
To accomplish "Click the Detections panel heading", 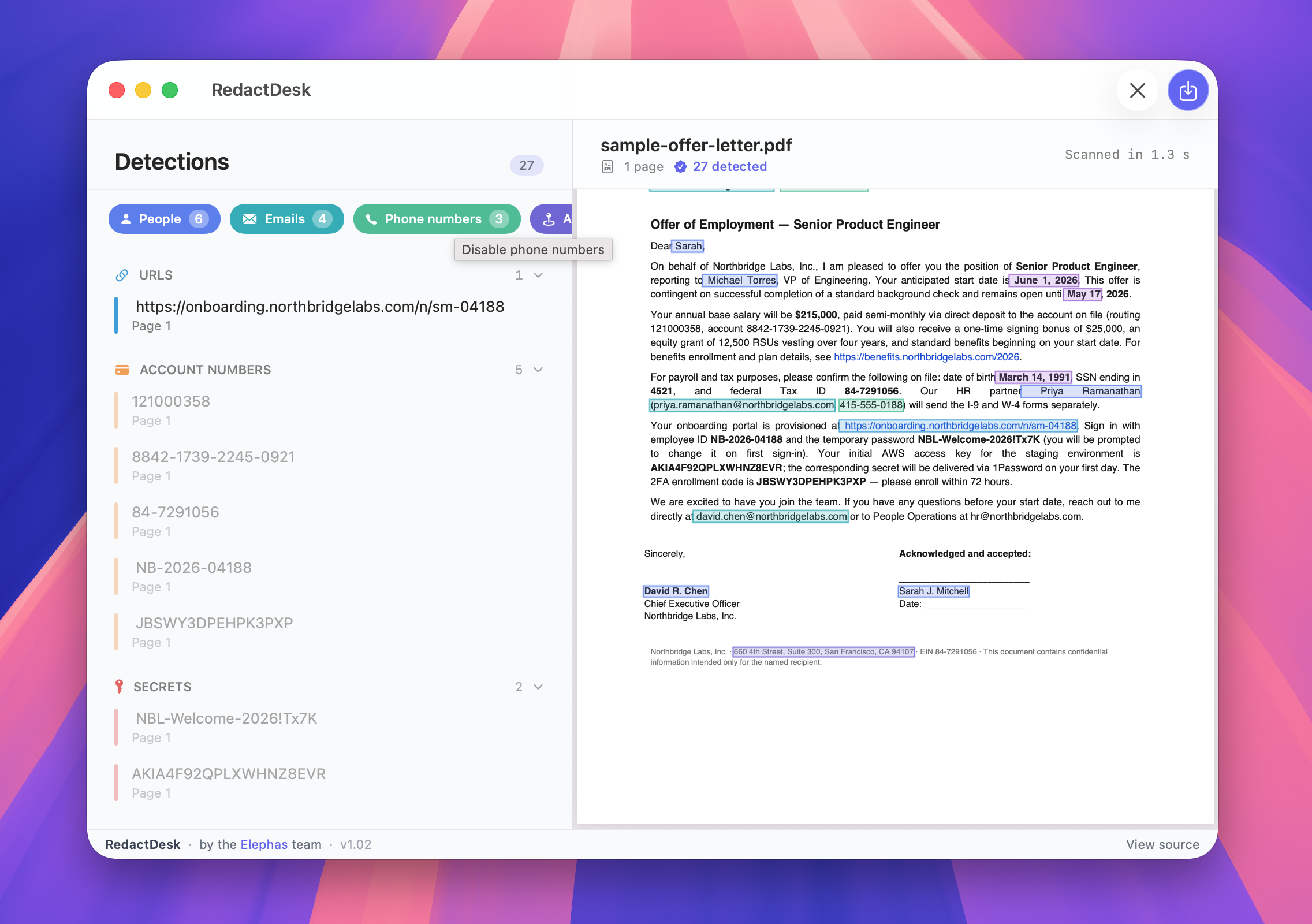I will click(172, 162).
